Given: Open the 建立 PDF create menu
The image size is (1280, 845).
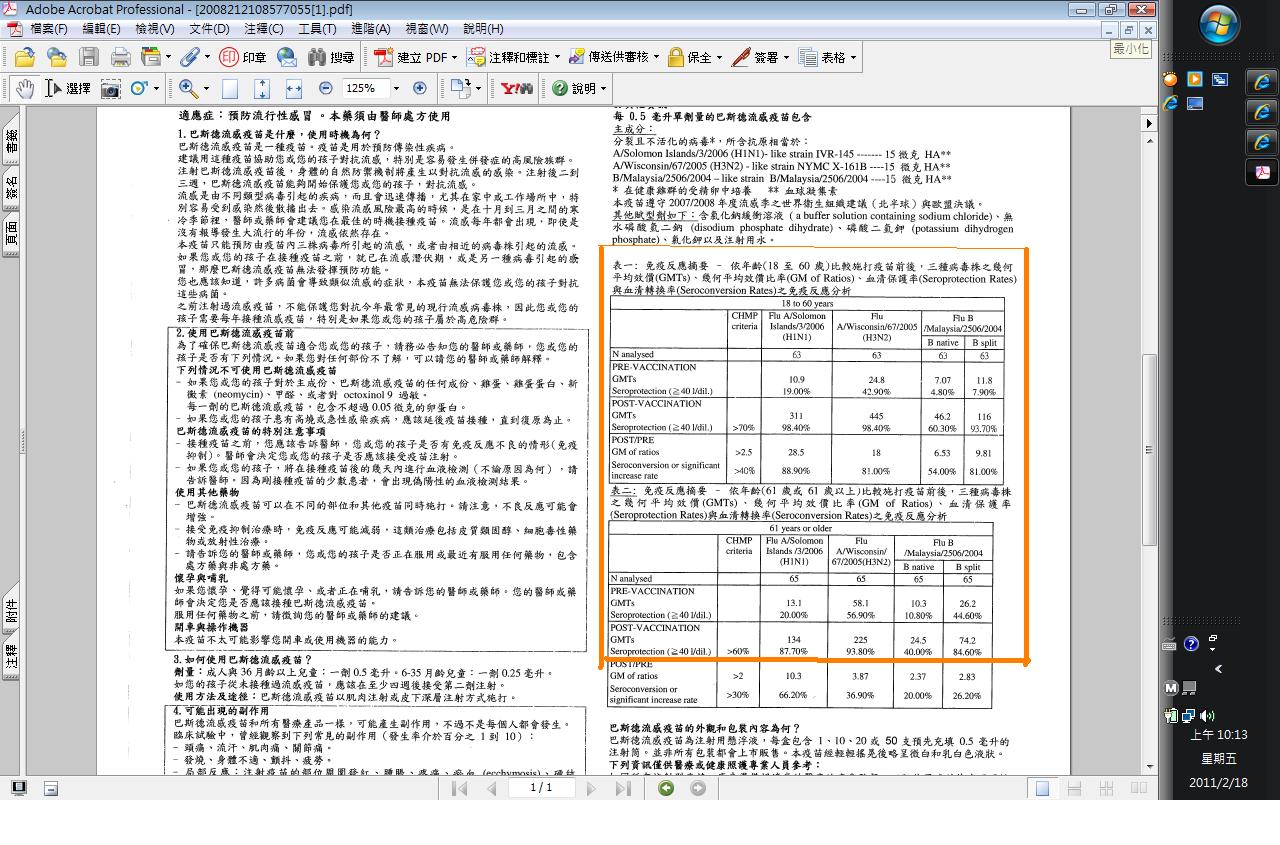Looking at the screenshot, I should click(x=417, y=58).
